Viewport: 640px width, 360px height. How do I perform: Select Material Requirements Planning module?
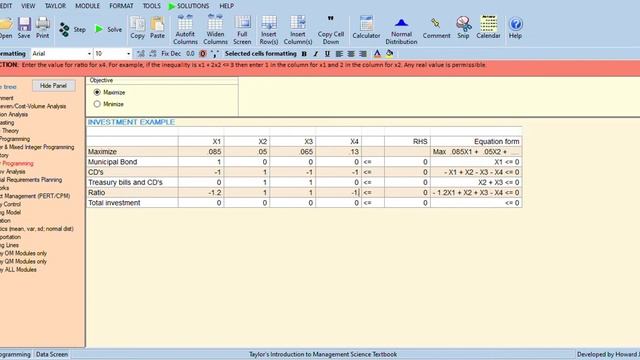(x=31, y=180)
